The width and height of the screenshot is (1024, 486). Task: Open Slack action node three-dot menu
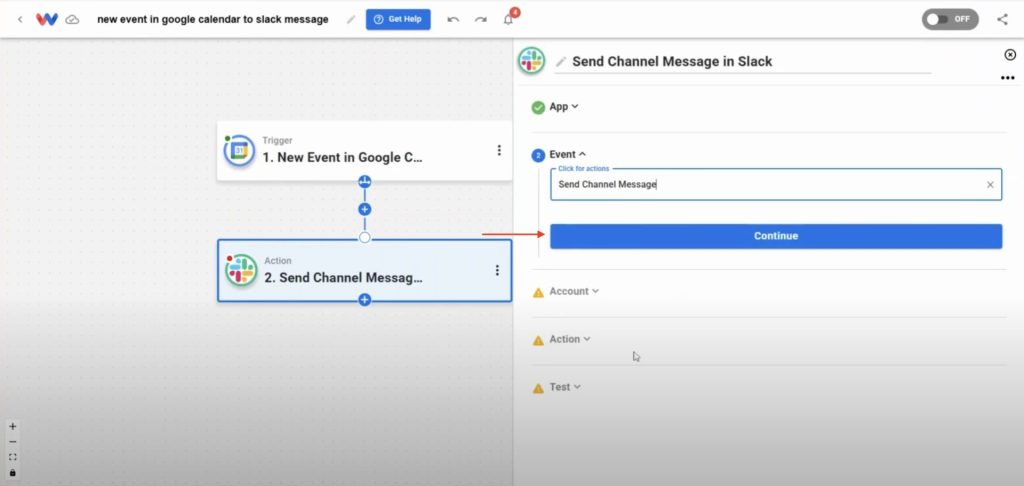497,270
